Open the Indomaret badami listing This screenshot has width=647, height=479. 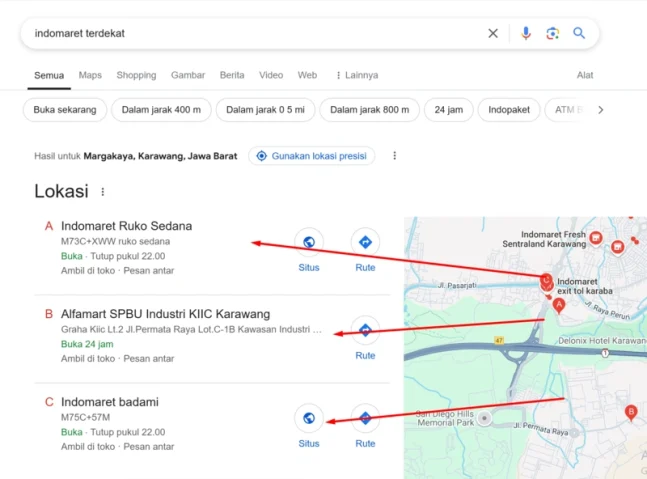pyautogui.click(x=110, y=402)
